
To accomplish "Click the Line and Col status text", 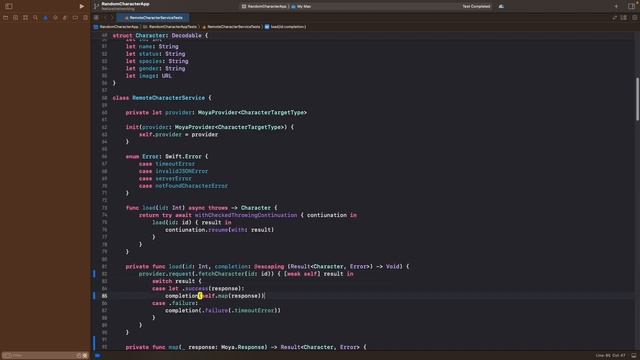I will point(610,356).
